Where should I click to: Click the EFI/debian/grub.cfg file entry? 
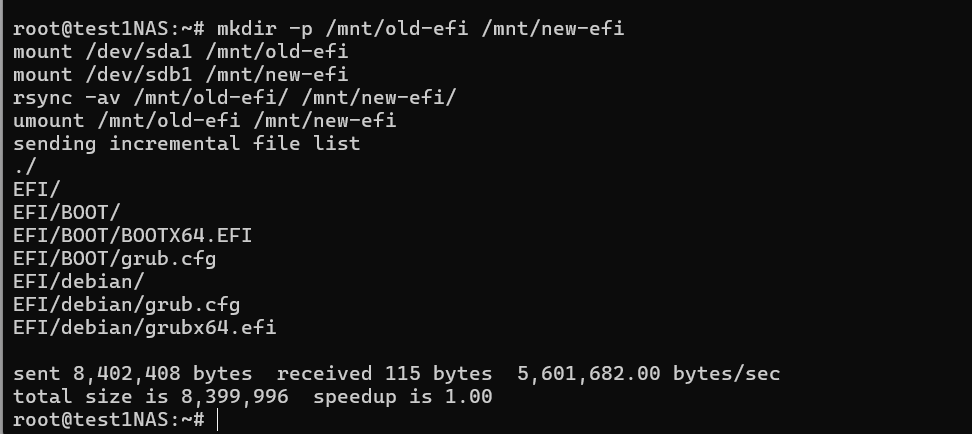[126, 304]
